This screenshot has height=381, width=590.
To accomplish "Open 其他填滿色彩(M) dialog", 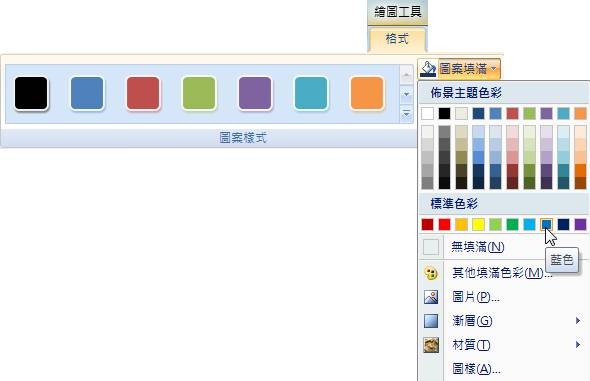I will click(503, 273).
